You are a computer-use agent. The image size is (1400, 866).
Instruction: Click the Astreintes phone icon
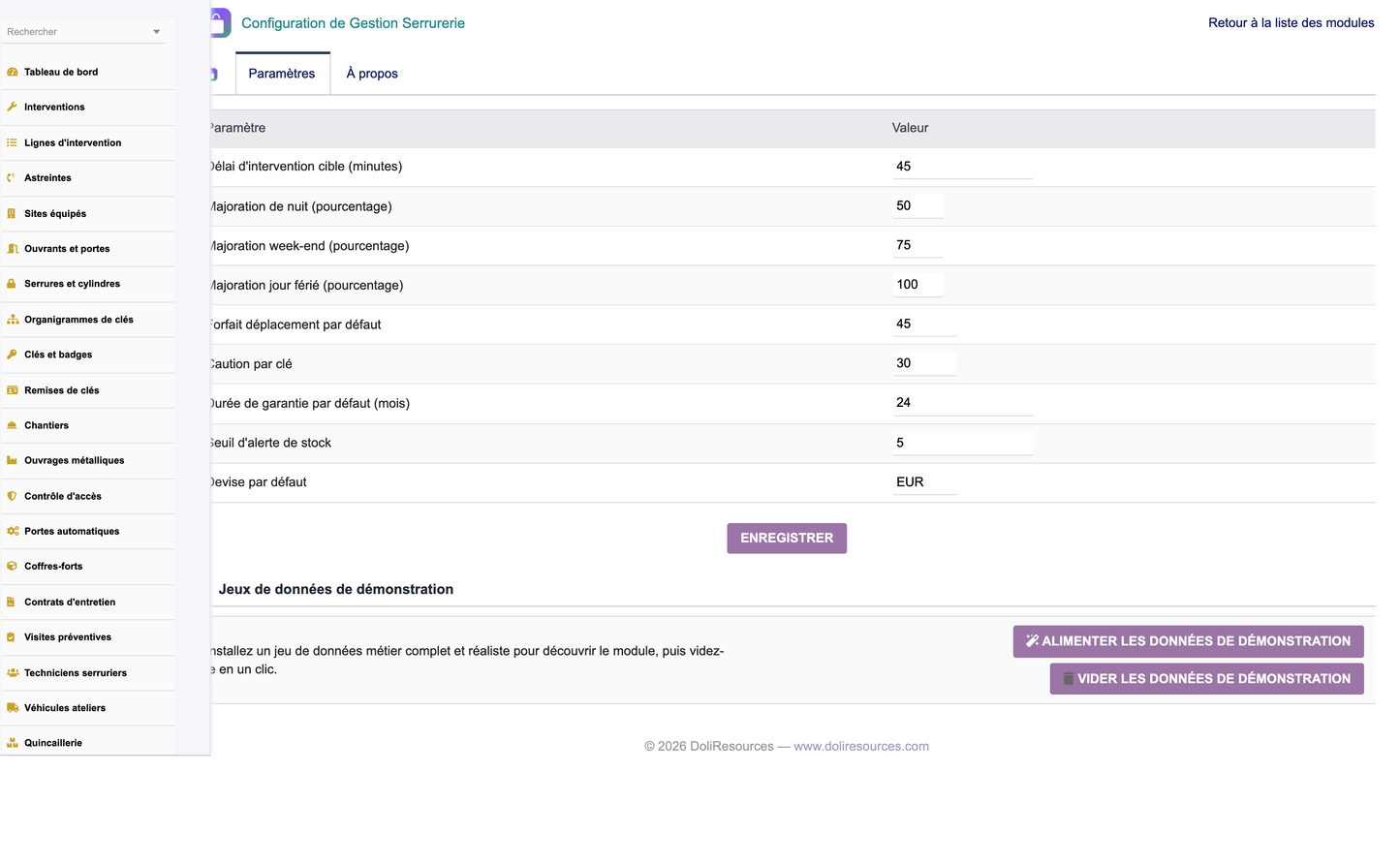pos(13,177)
